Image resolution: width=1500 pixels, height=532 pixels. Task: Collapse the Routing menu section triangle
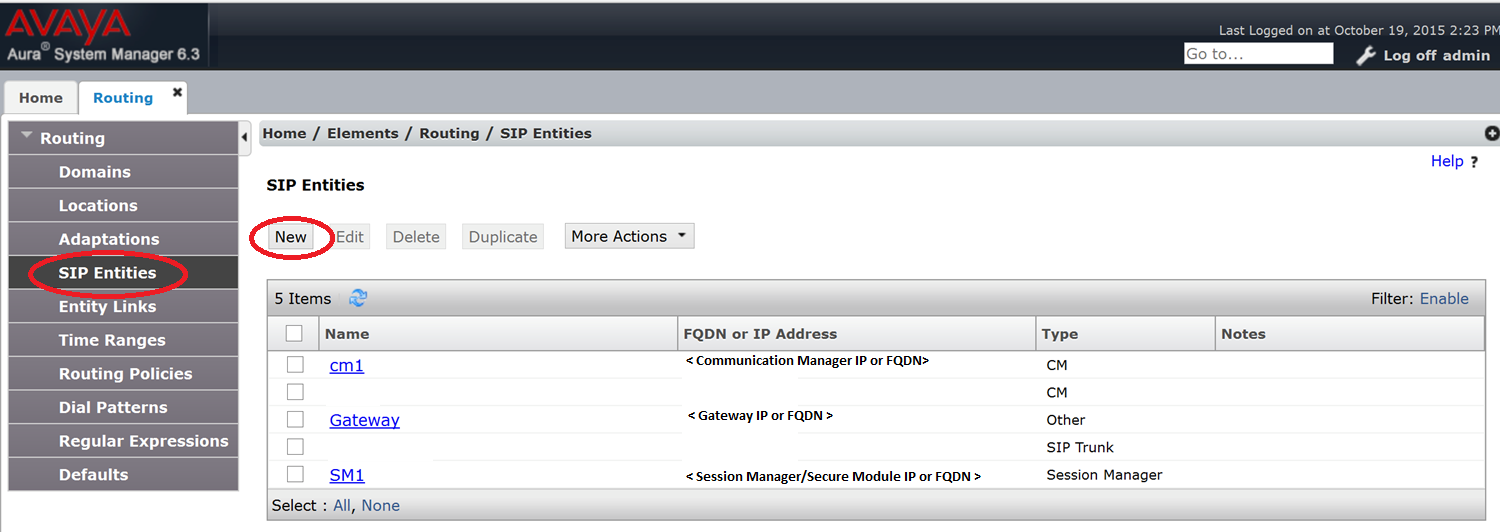pos(27,136)
